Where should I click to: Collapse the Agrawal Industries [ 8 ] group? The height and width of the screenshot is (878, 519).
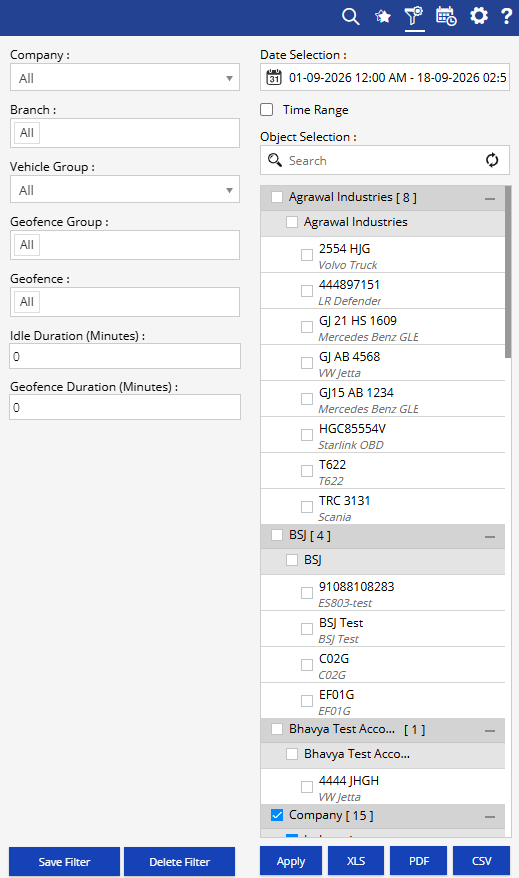(490, 199)
